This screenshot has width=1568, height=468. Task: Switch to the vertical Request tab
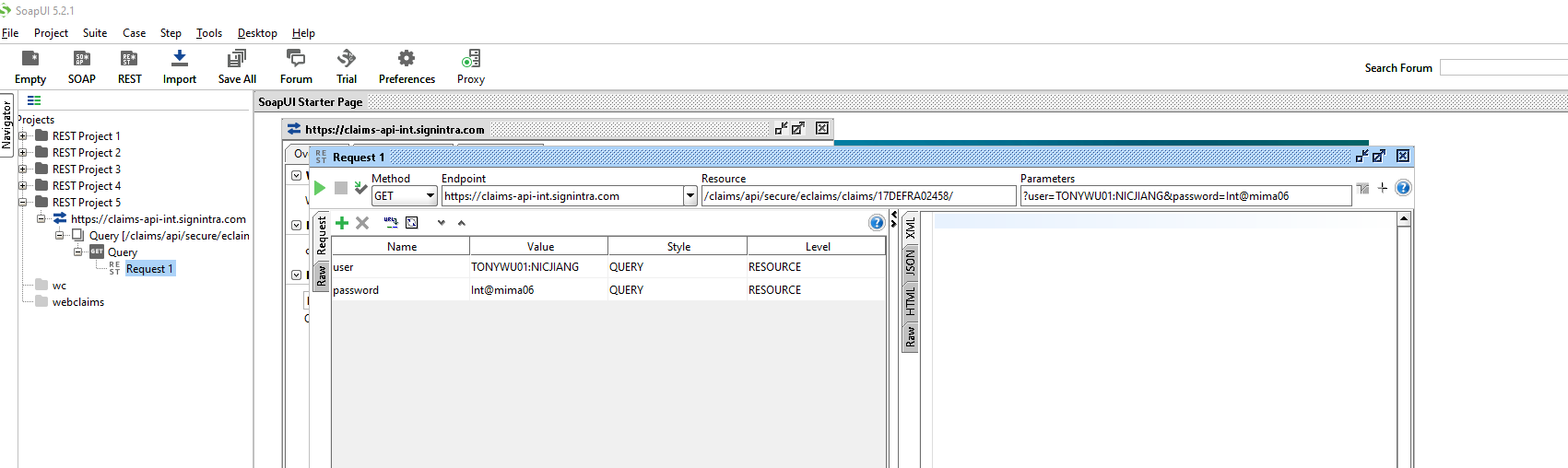click(322, 235)
